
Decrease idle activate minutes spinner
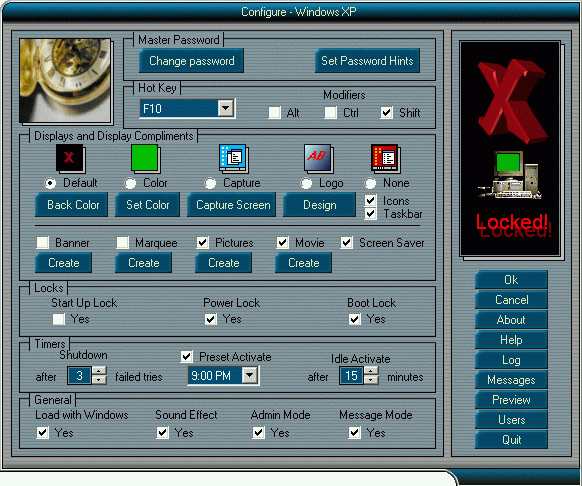pos(371,380)
